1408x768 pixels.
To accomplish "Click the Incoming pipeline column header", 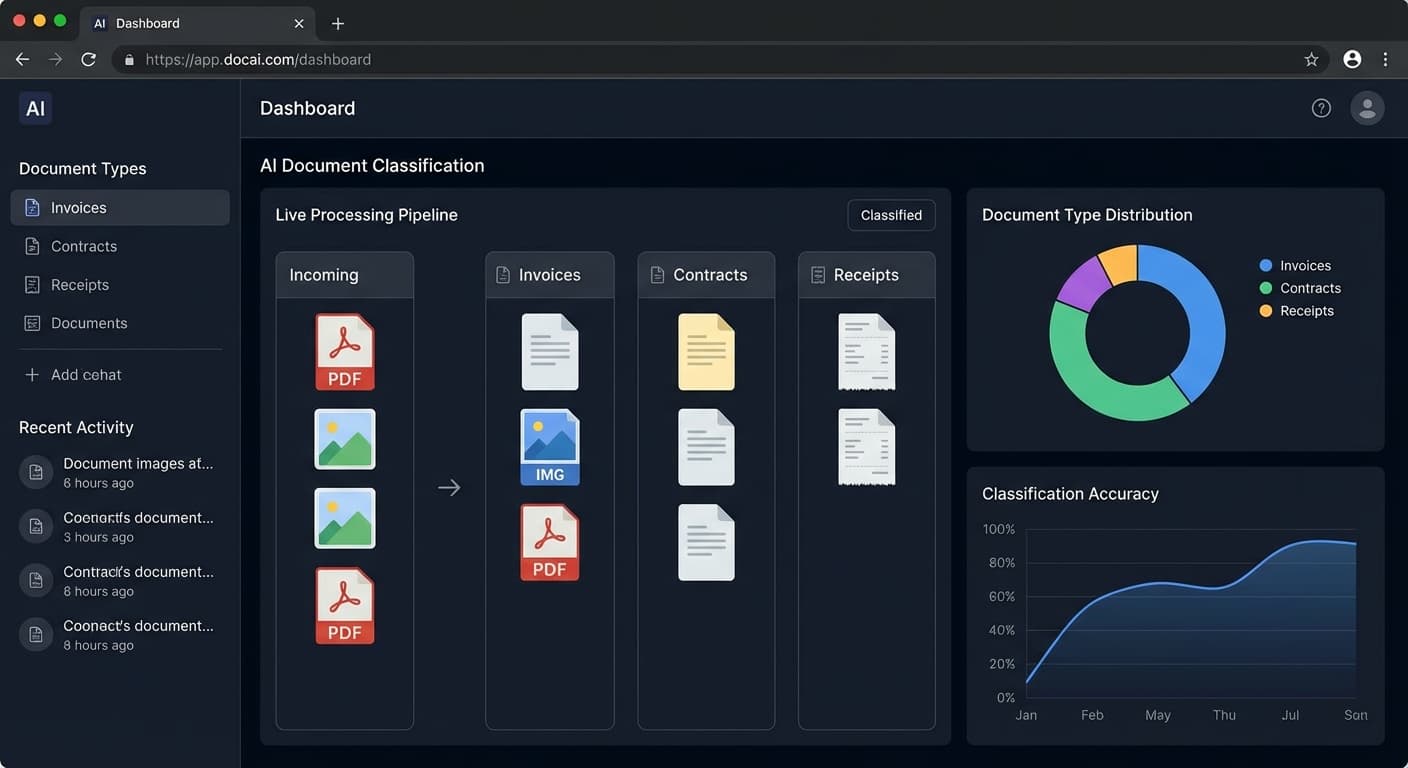I will (x=345, y=275).
